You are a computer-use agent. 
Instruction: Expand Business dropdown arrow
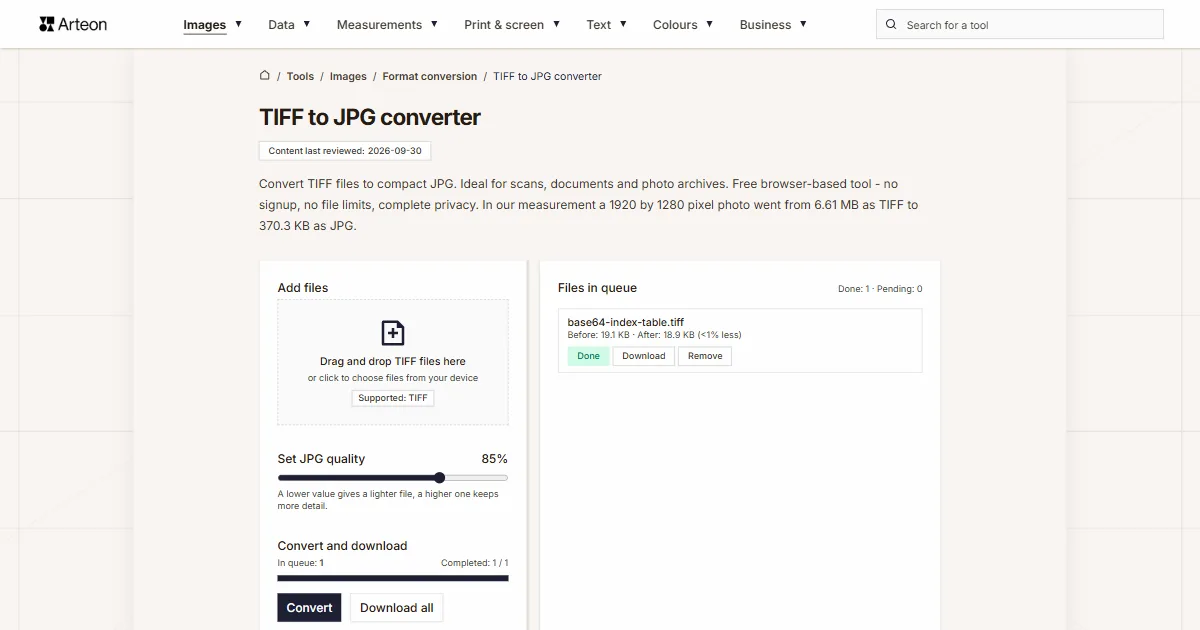click(x=803, y=24)
